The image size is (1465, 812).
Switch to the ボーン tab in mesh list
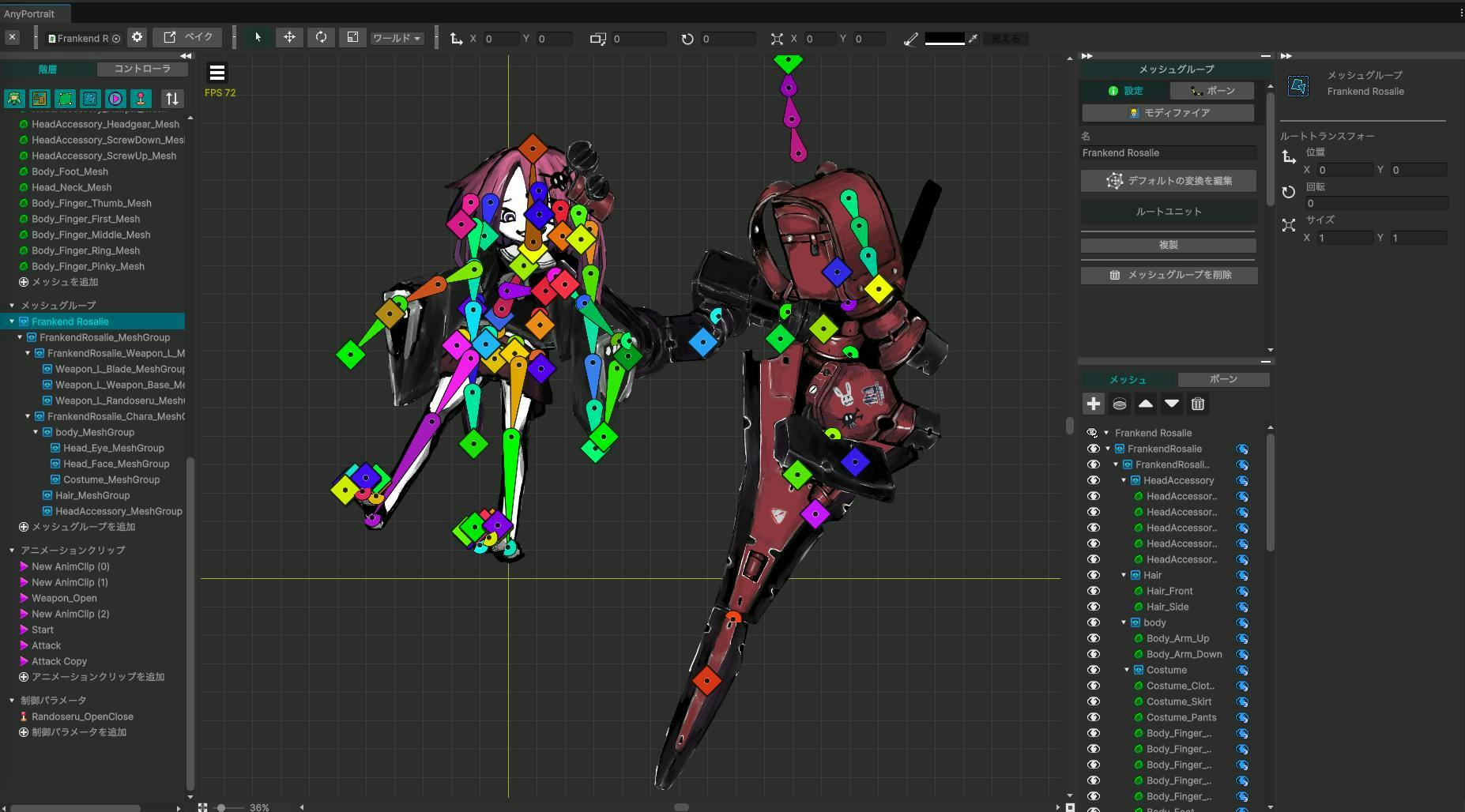[x=1223, y=380]
